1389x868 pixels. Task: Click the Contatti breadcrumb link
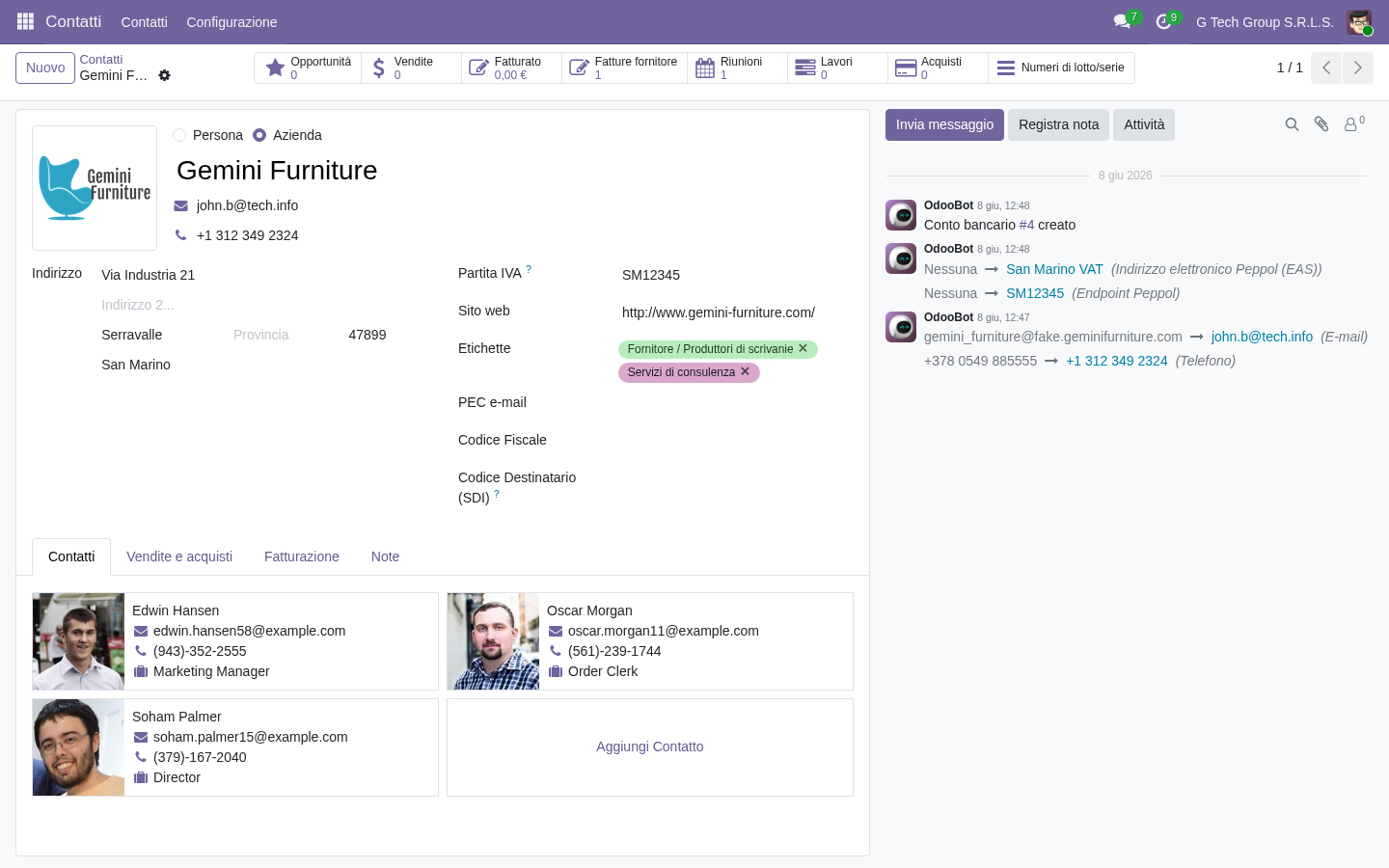[101, 59]
